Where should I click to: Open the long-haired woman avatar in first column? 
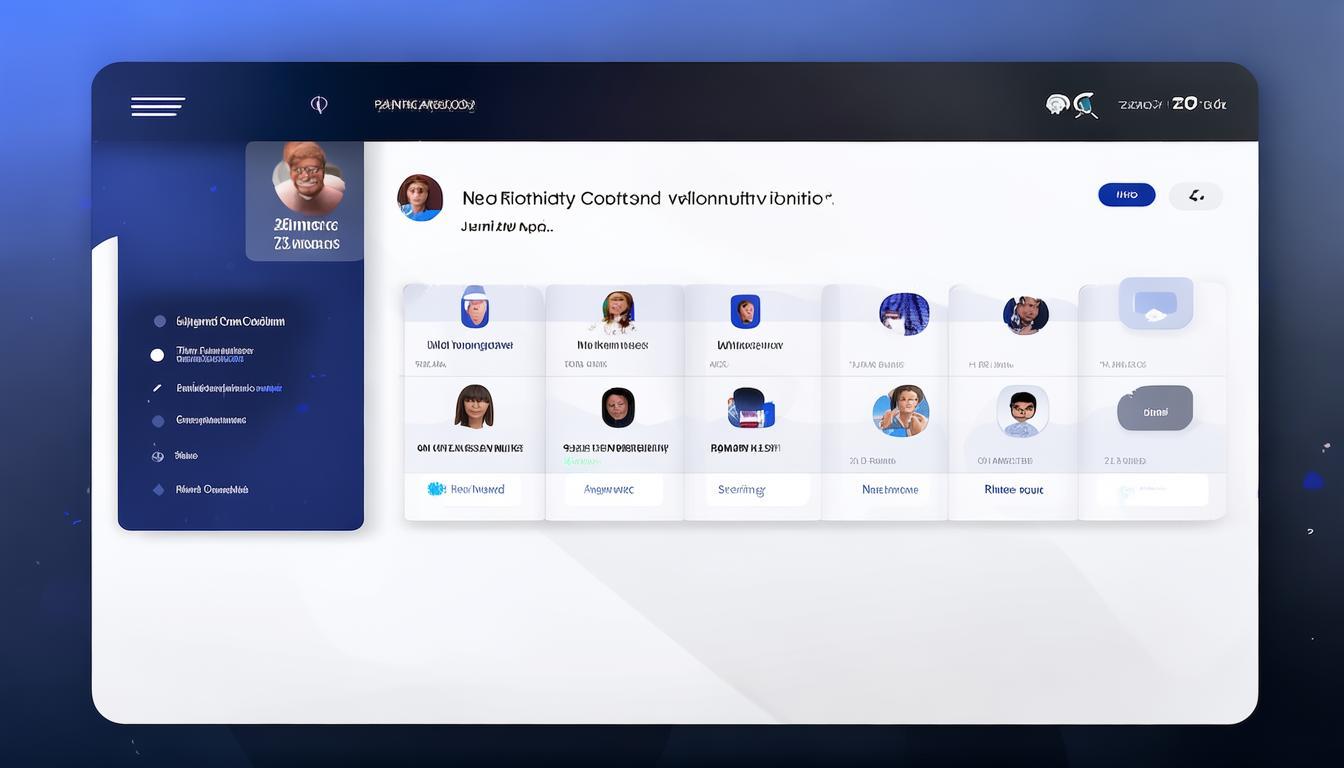click(x=474, y=407)
